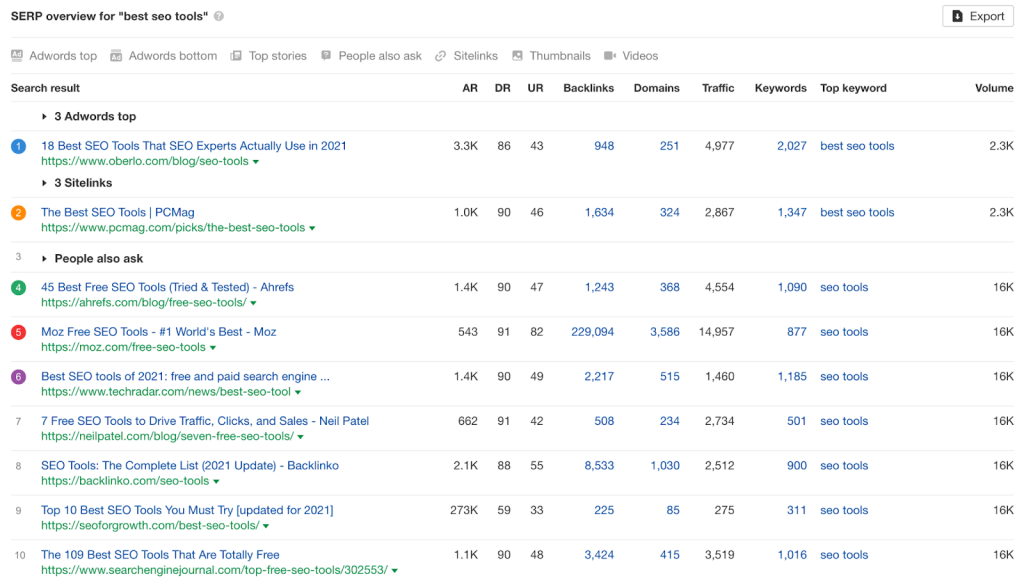The height and width of the screenshot is (583, 1024).
Task: Click the Traffic column header
Action: 718,88
